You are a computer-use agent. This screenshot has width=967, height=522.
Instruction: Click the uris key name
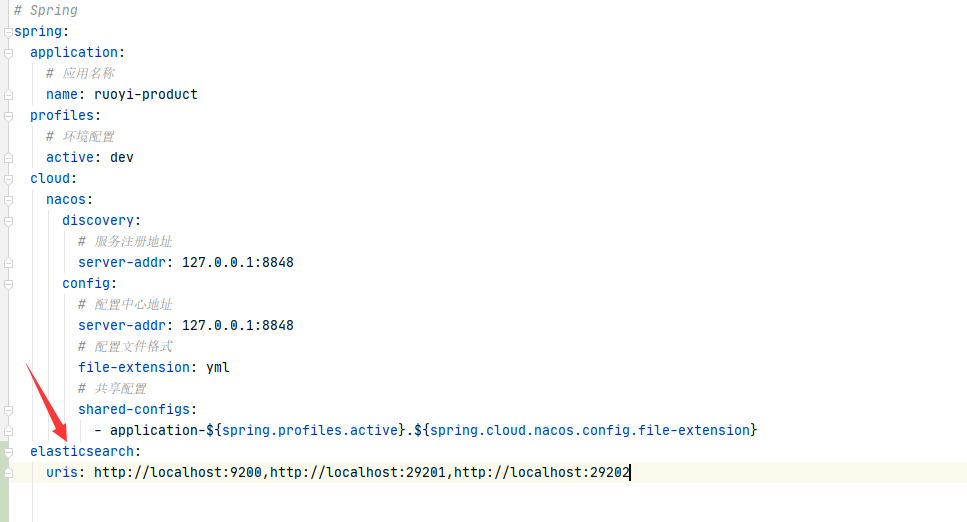click(x=62, y=472)
